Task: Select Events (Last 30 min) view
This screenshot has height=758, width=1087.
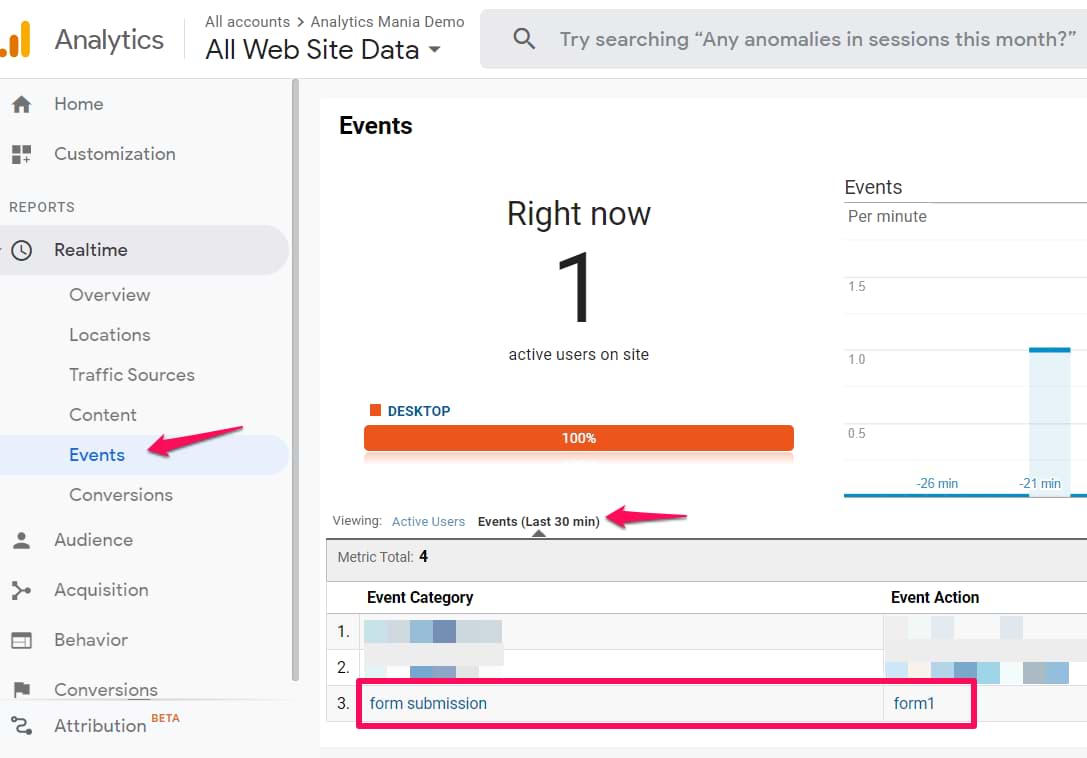Action: [x=538, y=521]
